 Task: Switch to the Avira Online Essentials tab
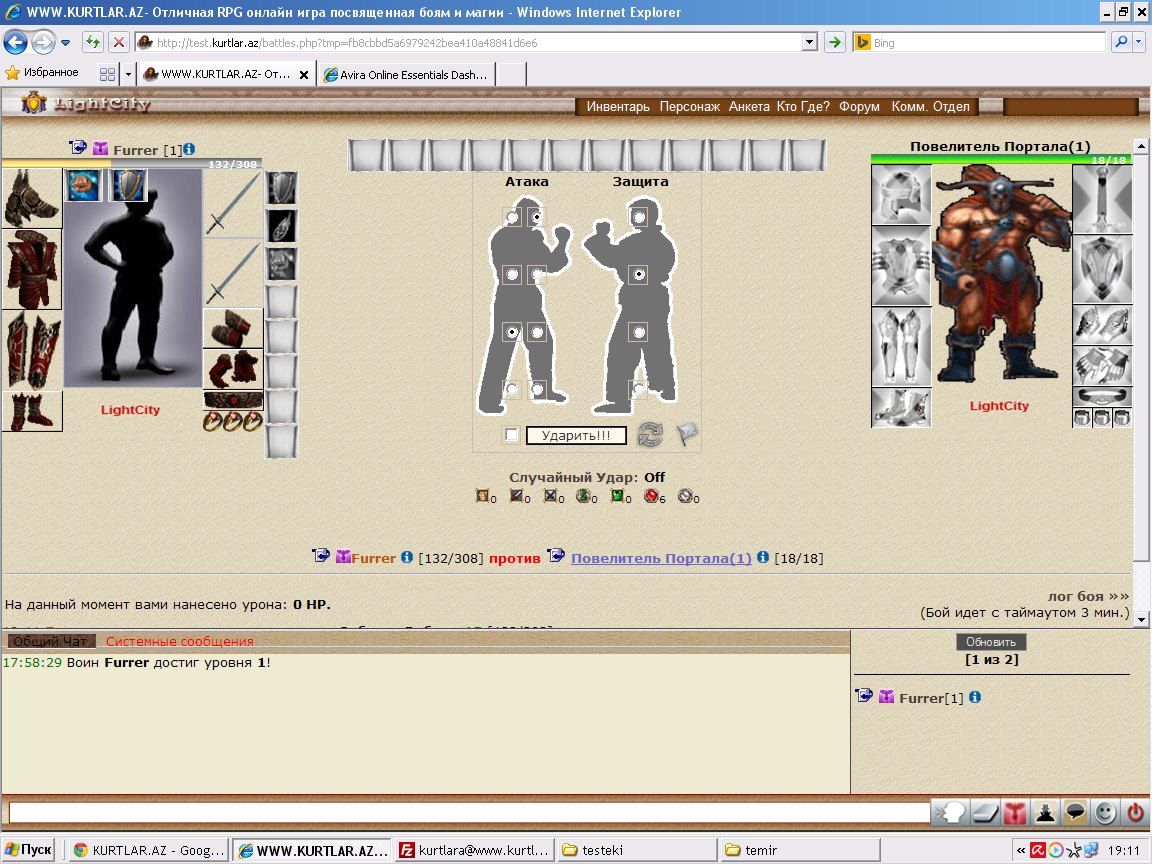[x=406, y=74]
